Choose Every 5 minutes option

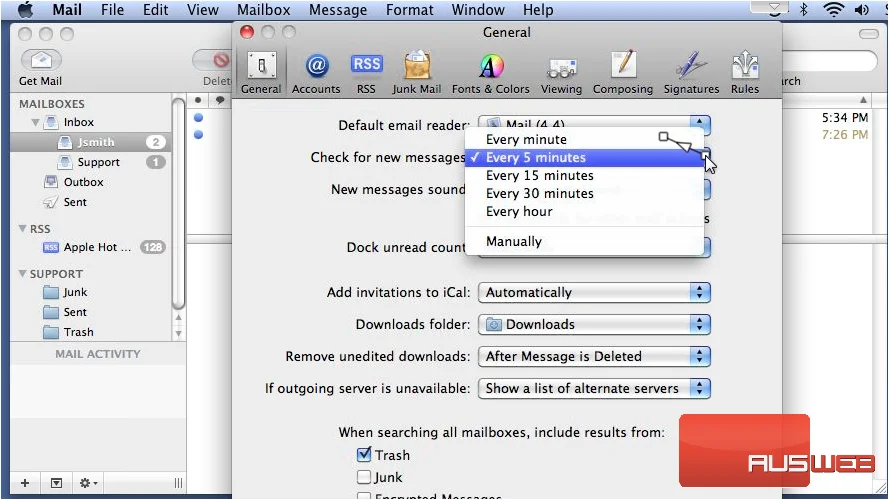coord(585,158)
